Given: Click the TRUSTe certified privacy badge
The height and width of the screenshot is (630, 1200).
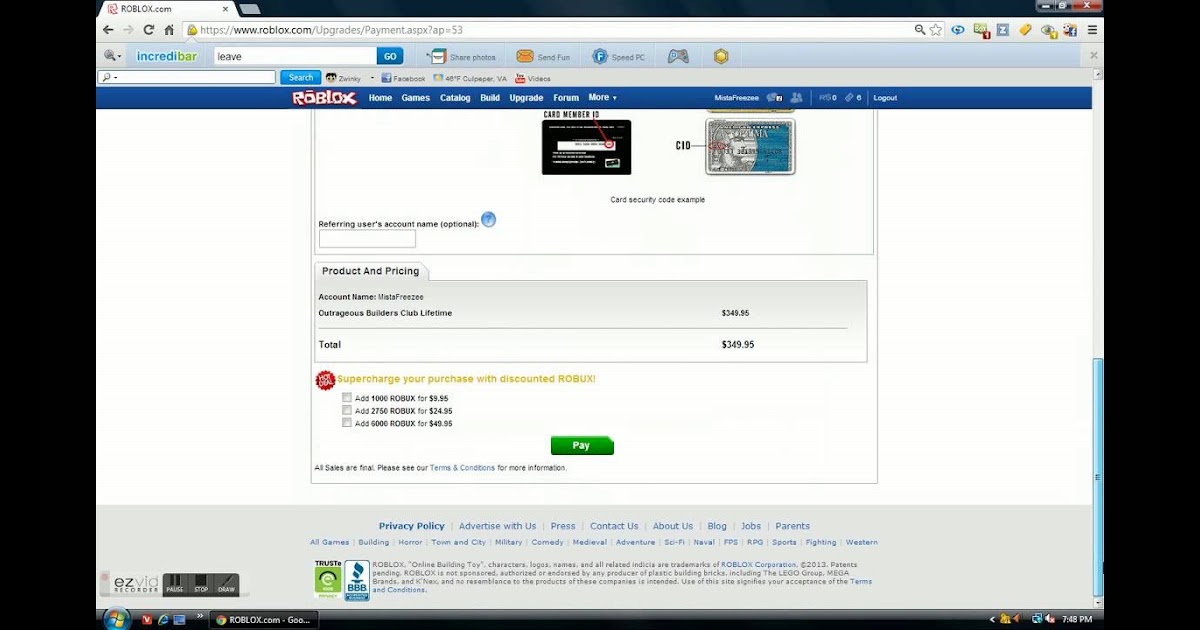Looking at the screenshot, I should pyautogui.click(x=327, y=579).
